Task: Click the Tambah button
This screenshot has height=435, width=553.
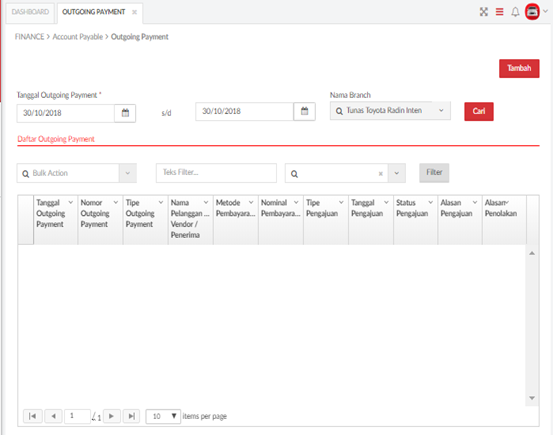Action: pos(519,68)
